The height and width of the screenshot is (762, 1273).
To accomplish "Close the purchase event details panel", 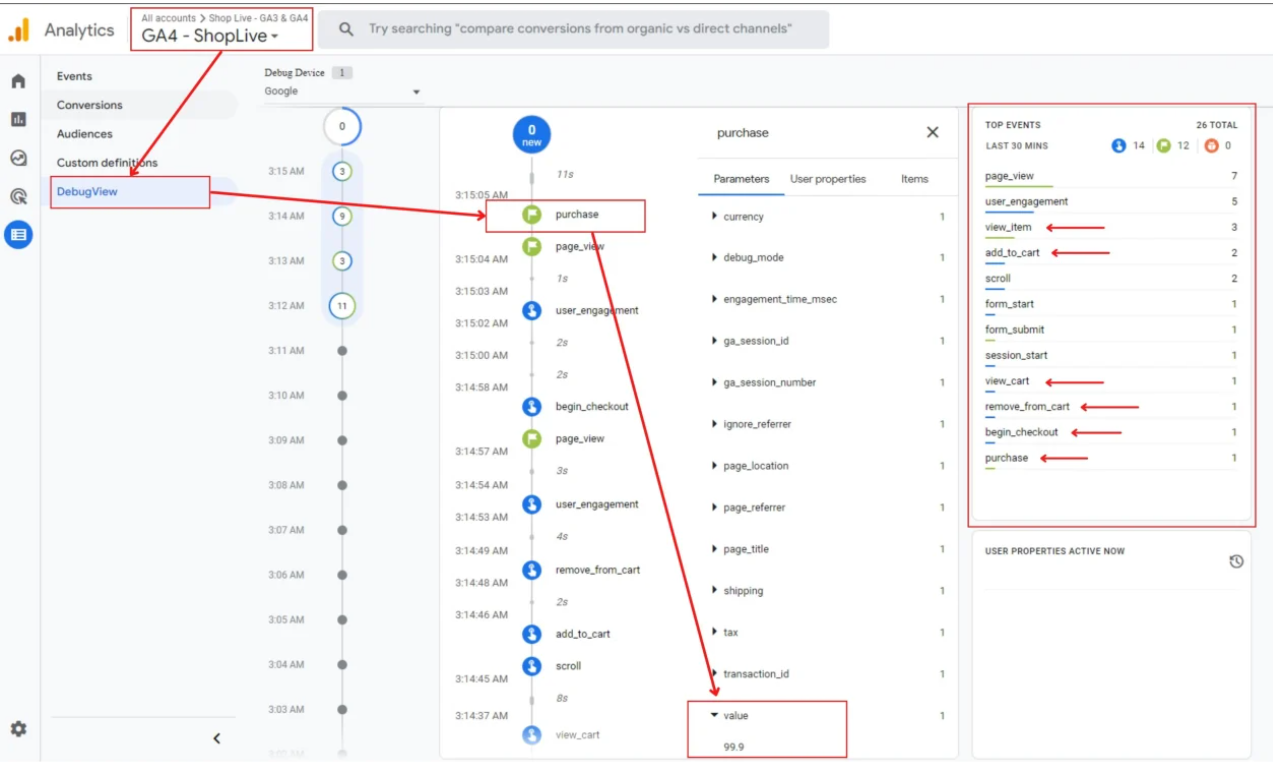I will point(932,132).
